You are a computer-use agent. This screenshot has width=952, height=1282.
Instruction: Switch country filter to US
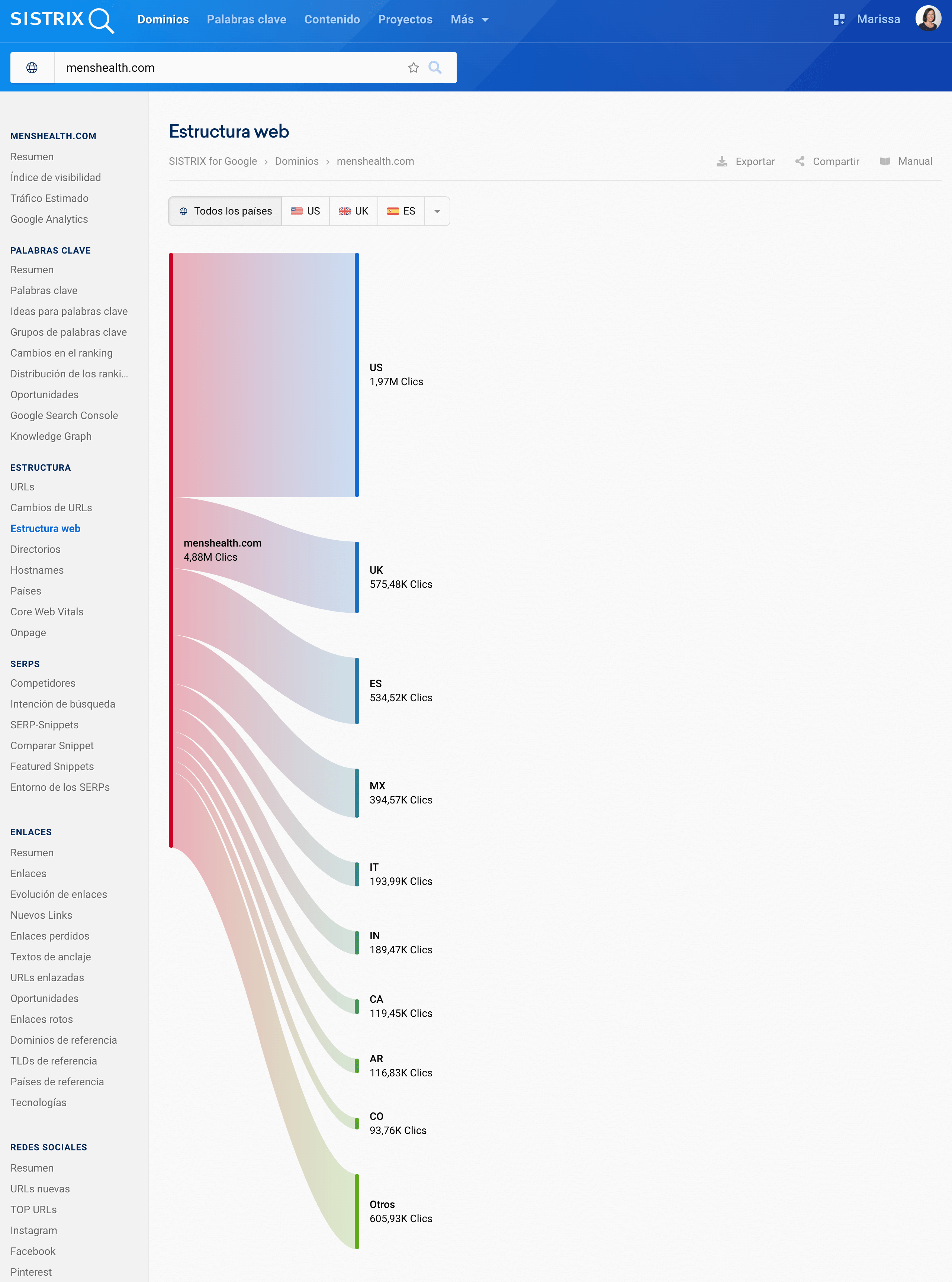(305, 212)
